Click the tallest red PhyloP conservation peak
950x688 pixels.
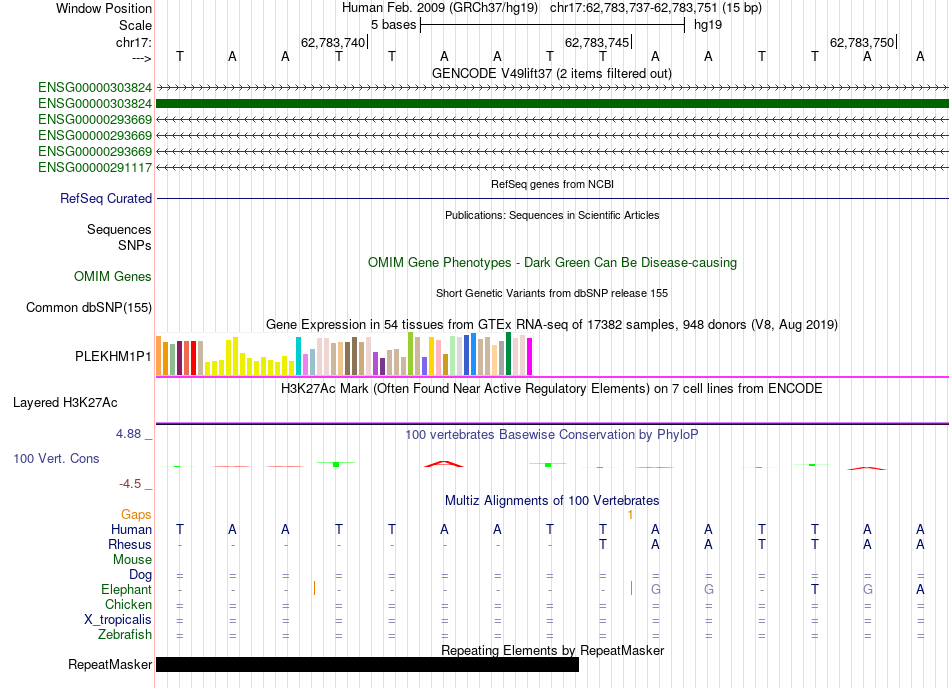coord(443,464)
